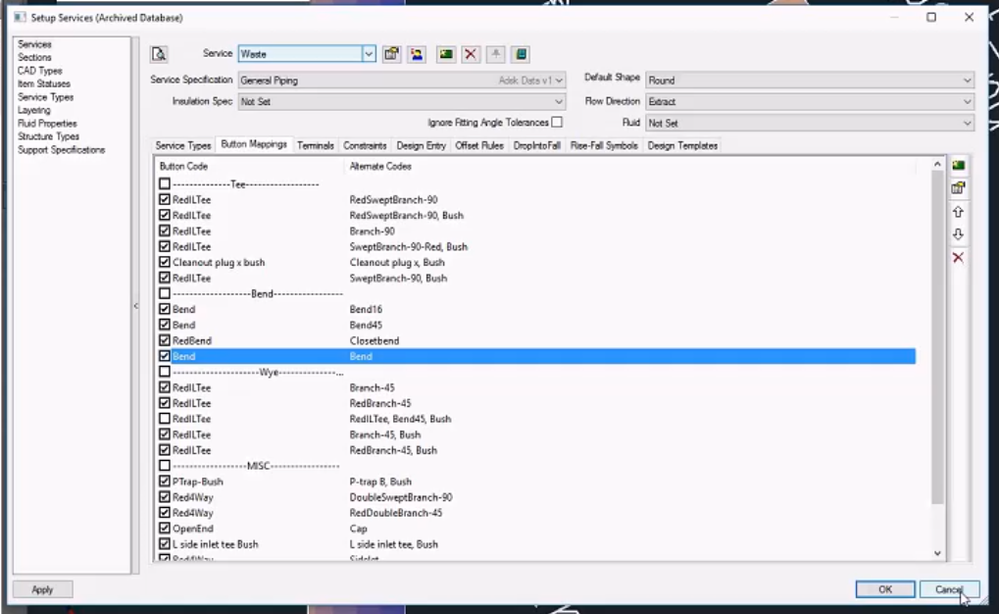Uncheck the RedBend Closetbend checkbox
Screen dimensions: 999x614
tap(164, 340)
